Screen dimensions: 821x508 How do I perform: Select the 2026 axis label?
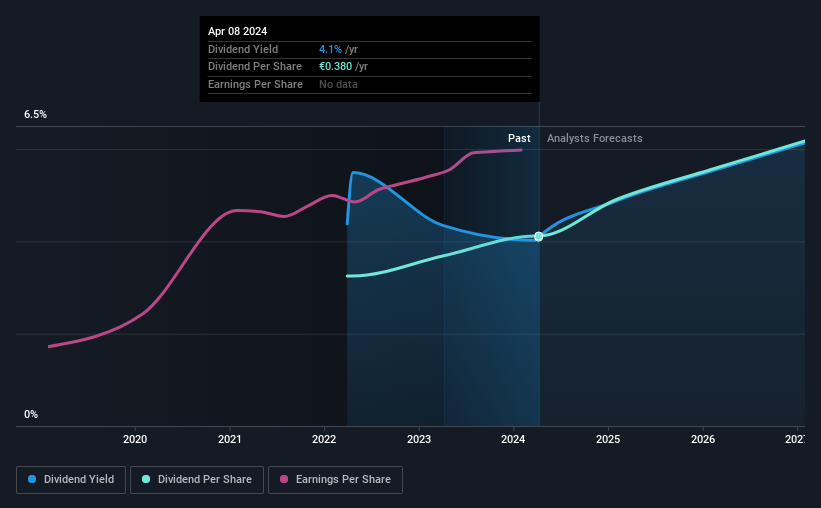703,439
